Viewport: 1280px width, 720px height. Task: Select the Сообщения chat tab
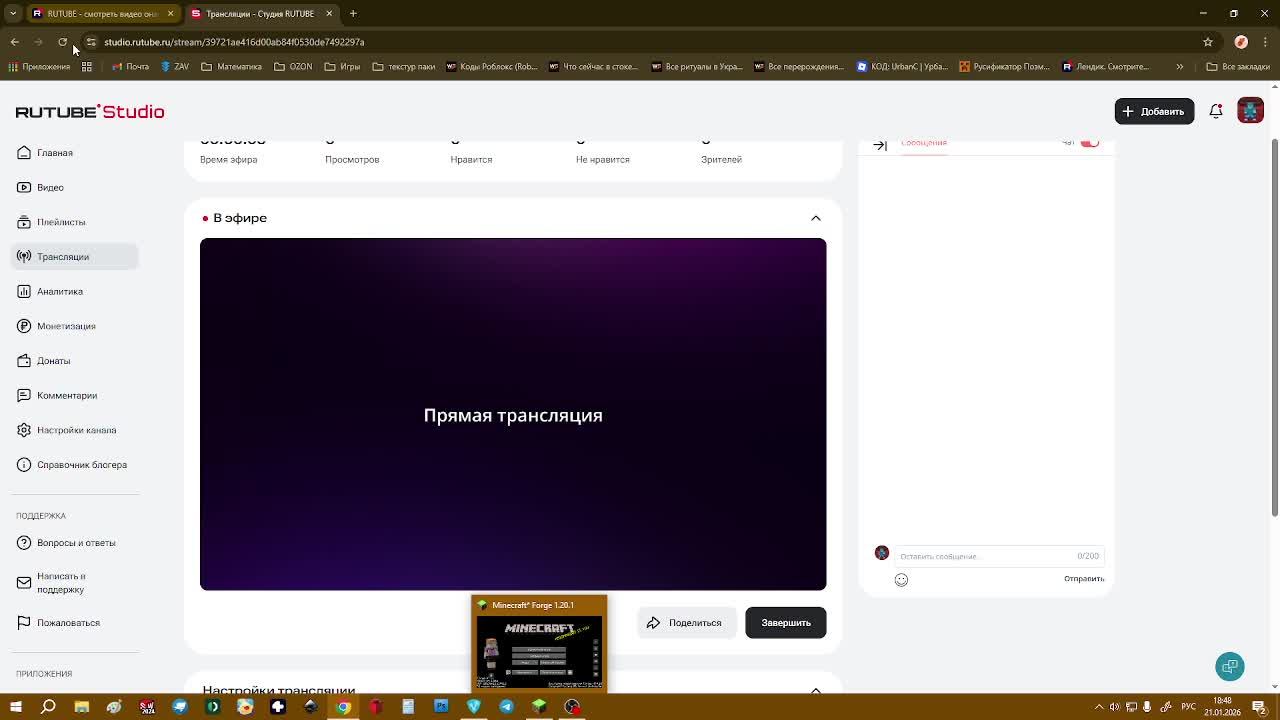[924, 143]
